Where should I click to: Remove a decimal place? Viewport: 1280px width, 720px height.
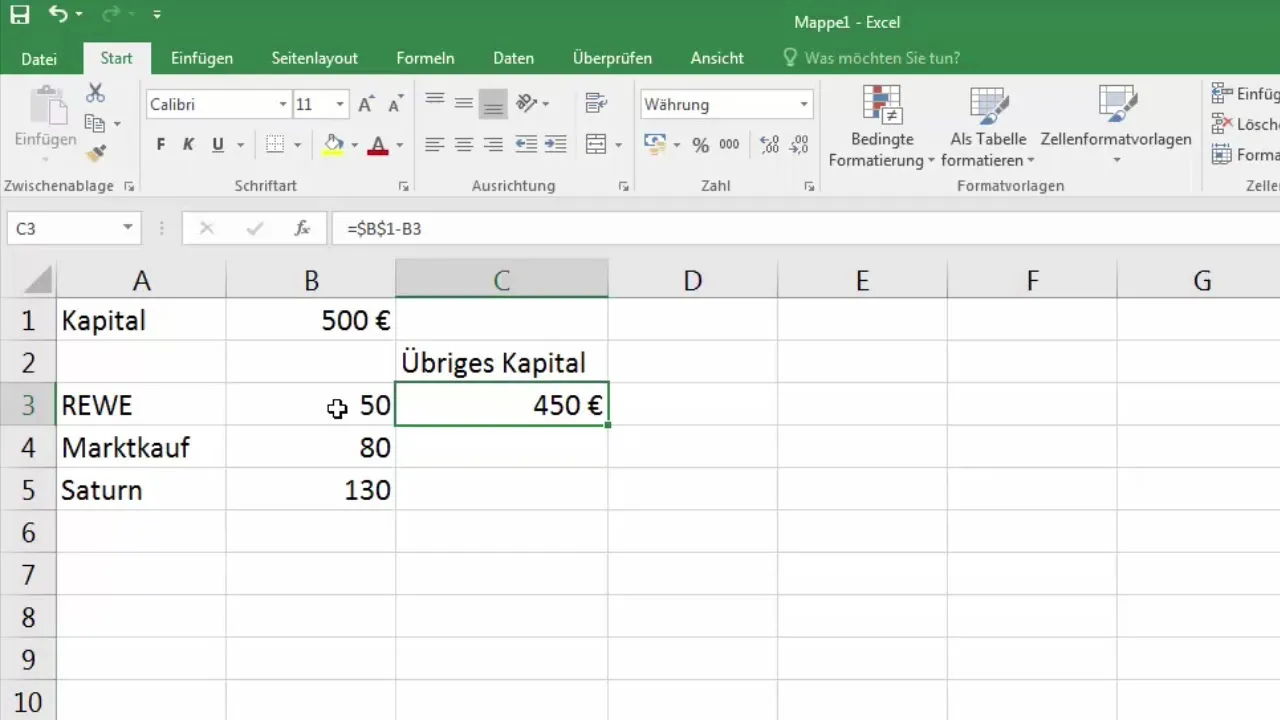[x=798, y=145]
